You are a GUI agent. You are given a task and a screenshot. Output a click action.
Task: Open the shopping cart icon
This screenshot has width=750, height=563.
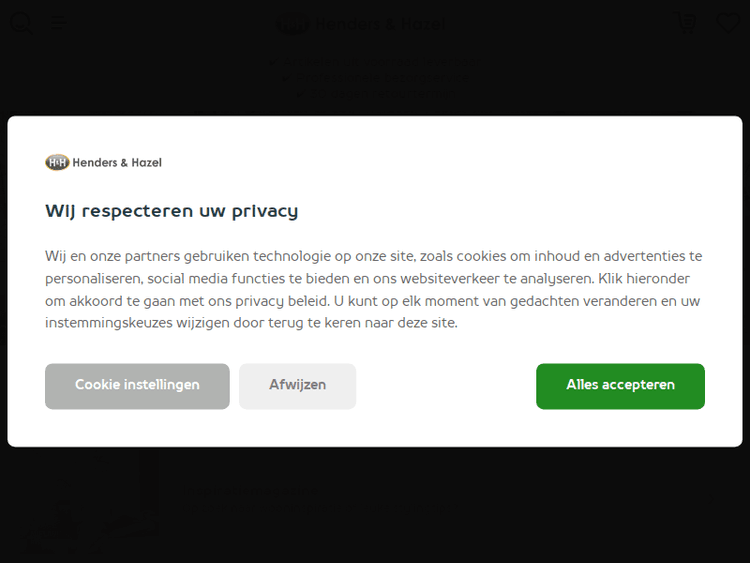pos(686,22)
